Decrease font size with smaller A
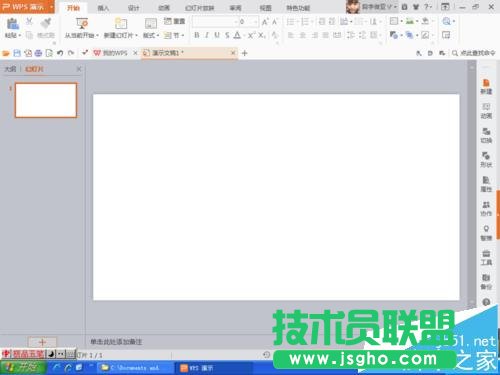The image size is (500, 375). (275, 22)
